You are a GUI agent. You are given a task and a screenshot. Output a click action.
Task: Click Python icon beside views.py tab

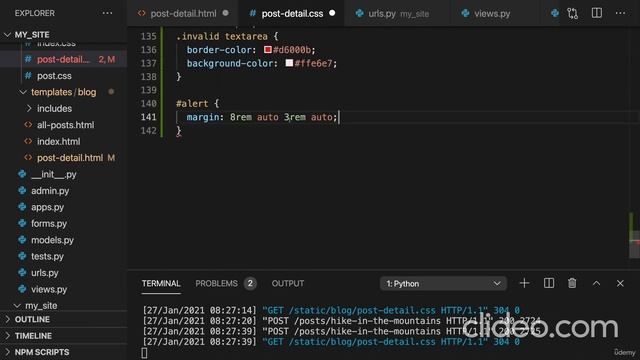465,13
